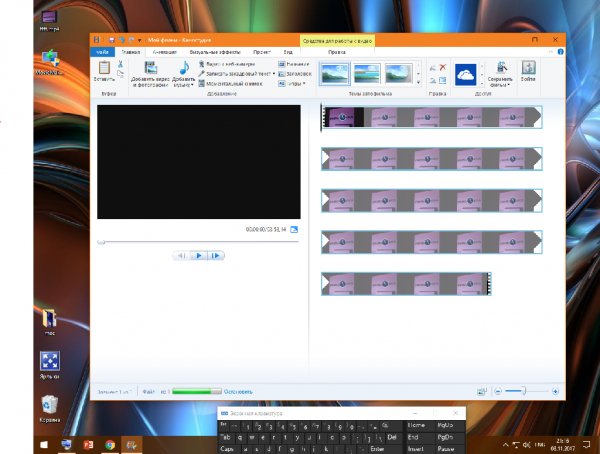The image size is (600, 454).
Task: Click the Play button under preview
Action: pos(199,255)
